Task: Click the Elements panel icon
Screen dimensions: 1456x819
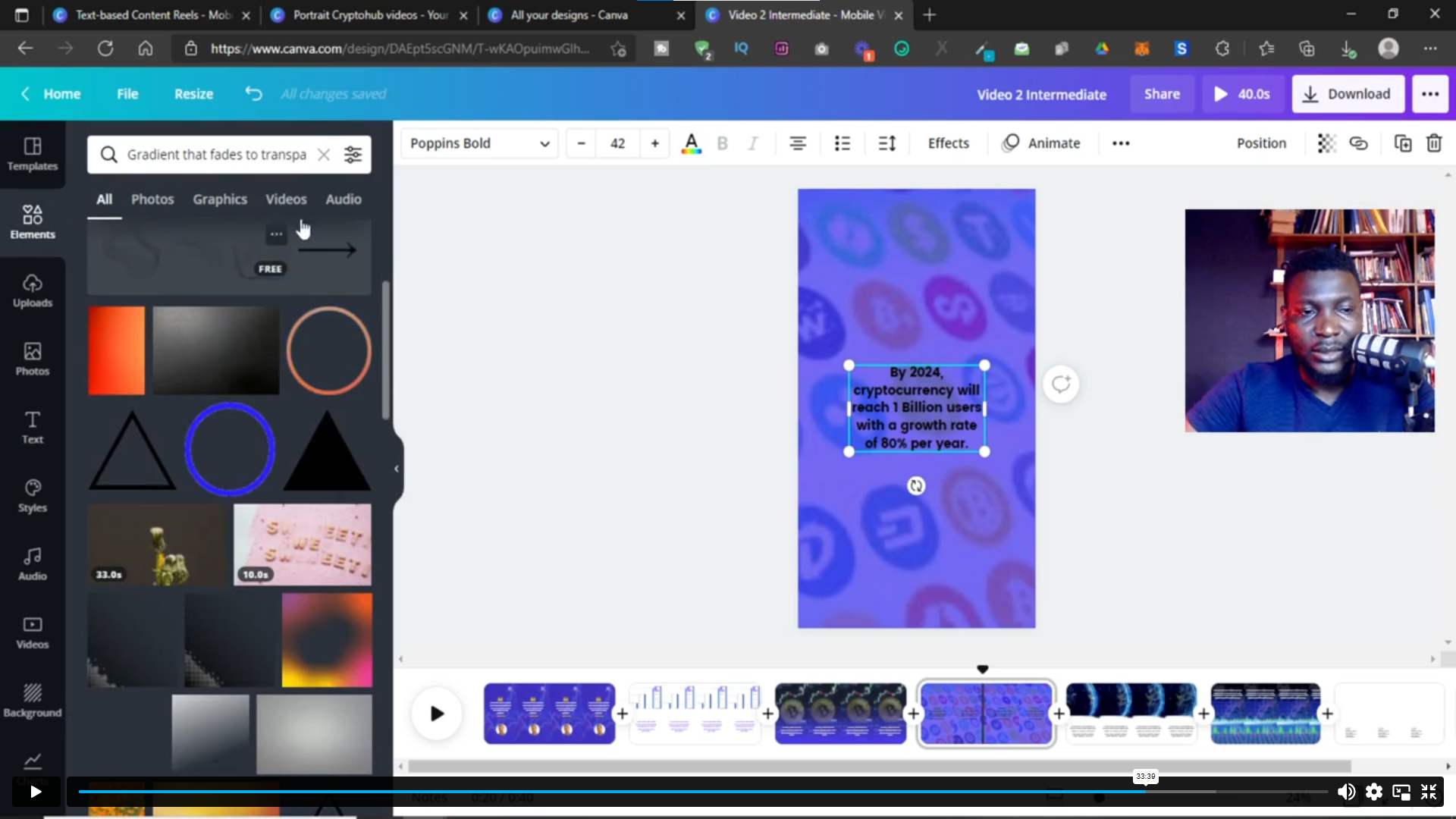Action: coord(32,219)
